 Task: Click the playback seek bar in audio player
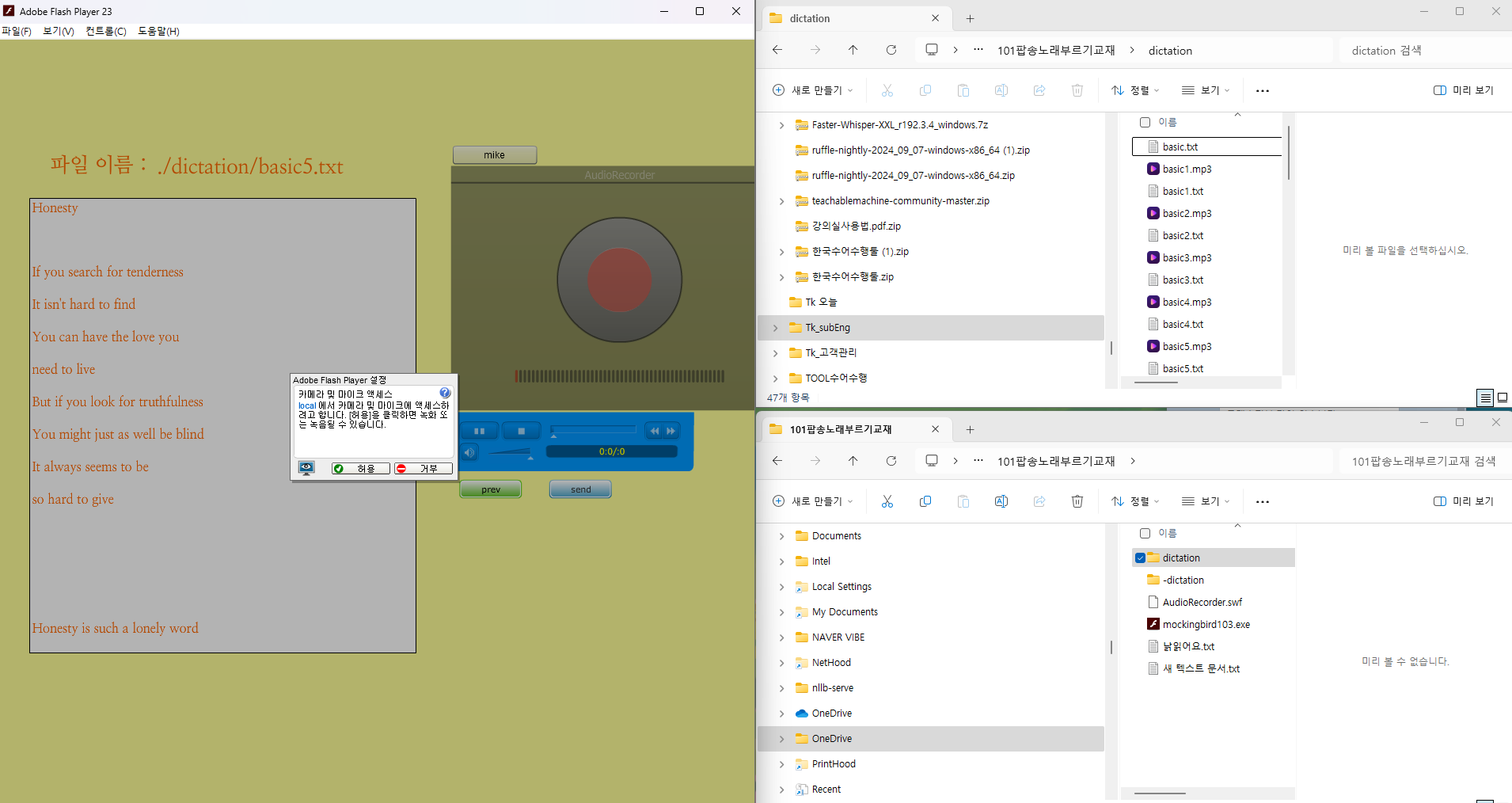[x=594, y=430]
